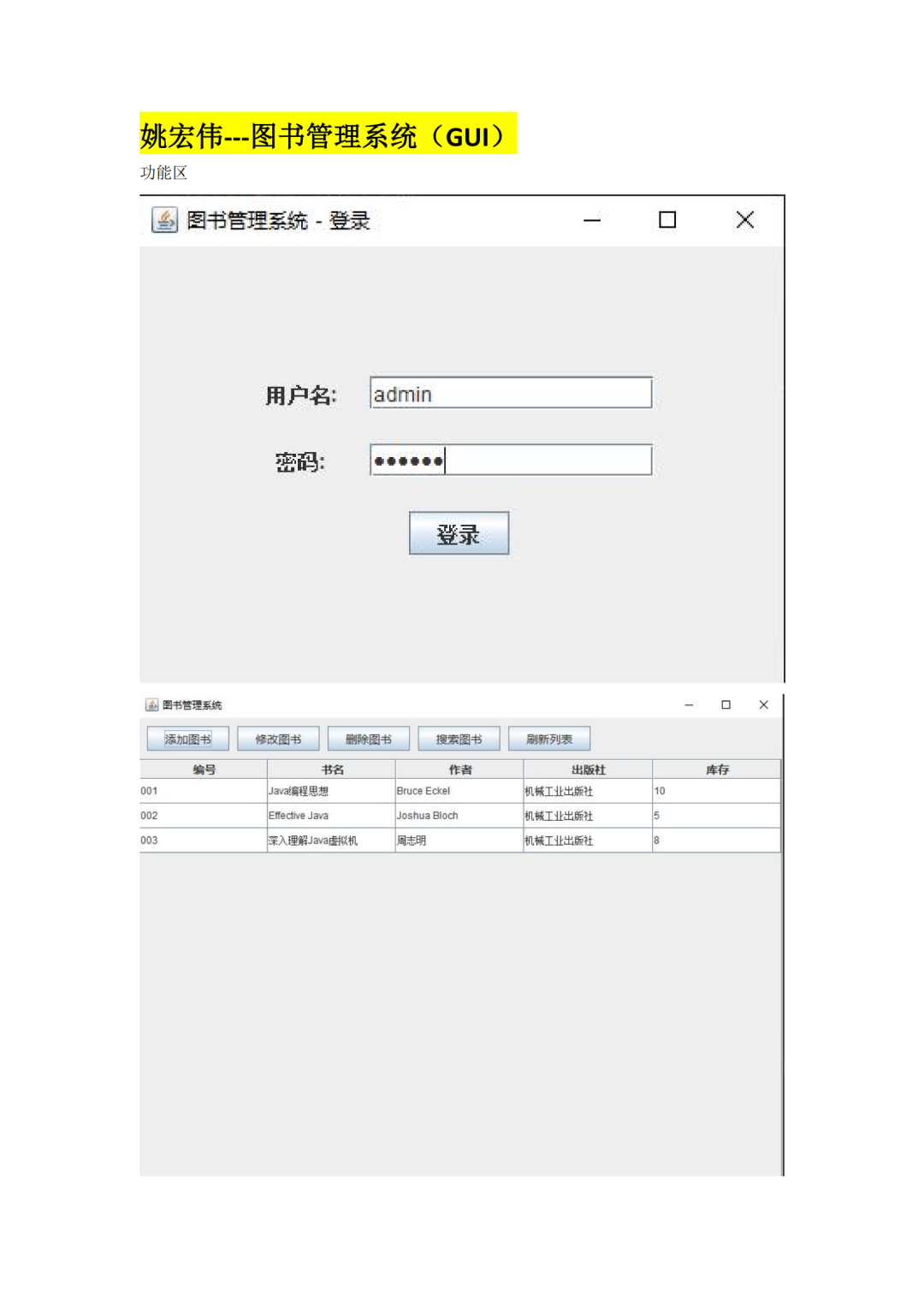Click inside the 用户名 input field
This screenshot has height=1307, width=924.
[510, 393]
